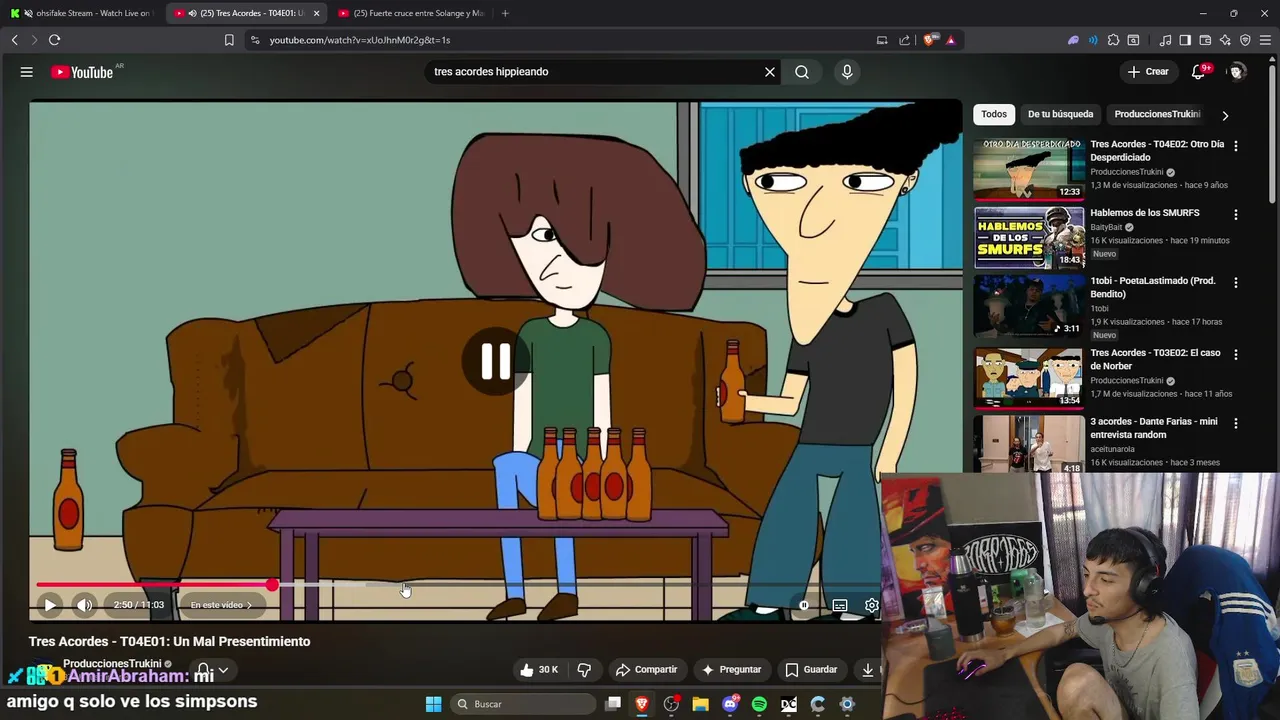Open File Explorer from the taskbar
Viewport: 1280px width, 720px height.
700,704
